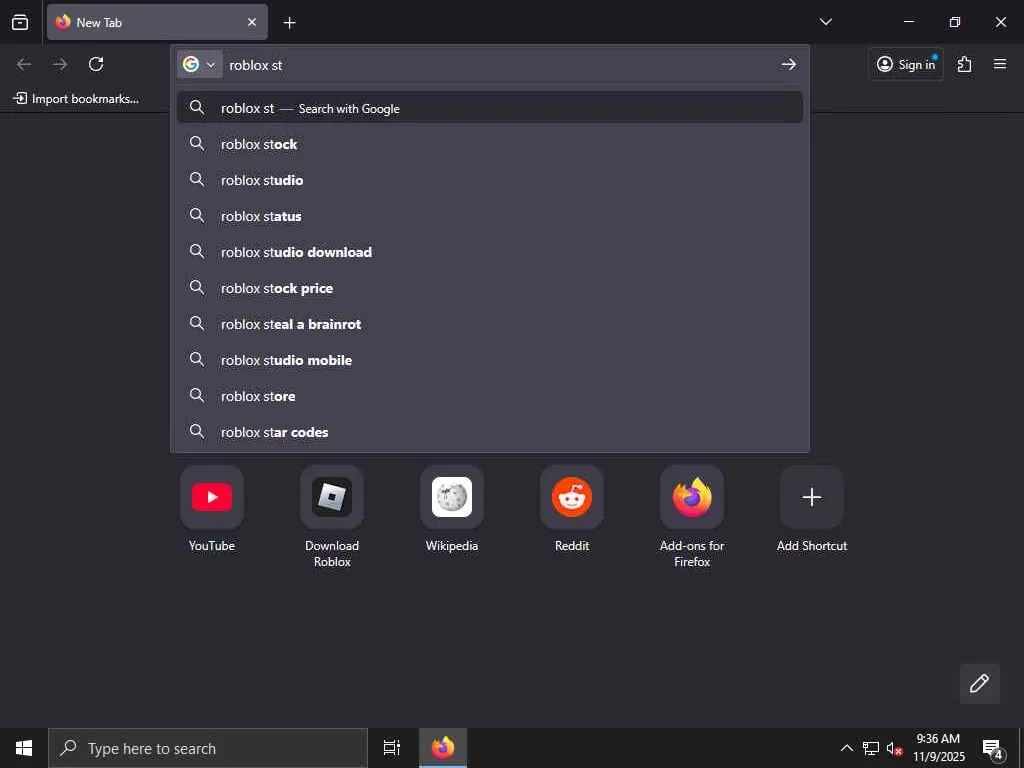Click the magnifier icon beside 'roblox status'

(x=197, y=215)
